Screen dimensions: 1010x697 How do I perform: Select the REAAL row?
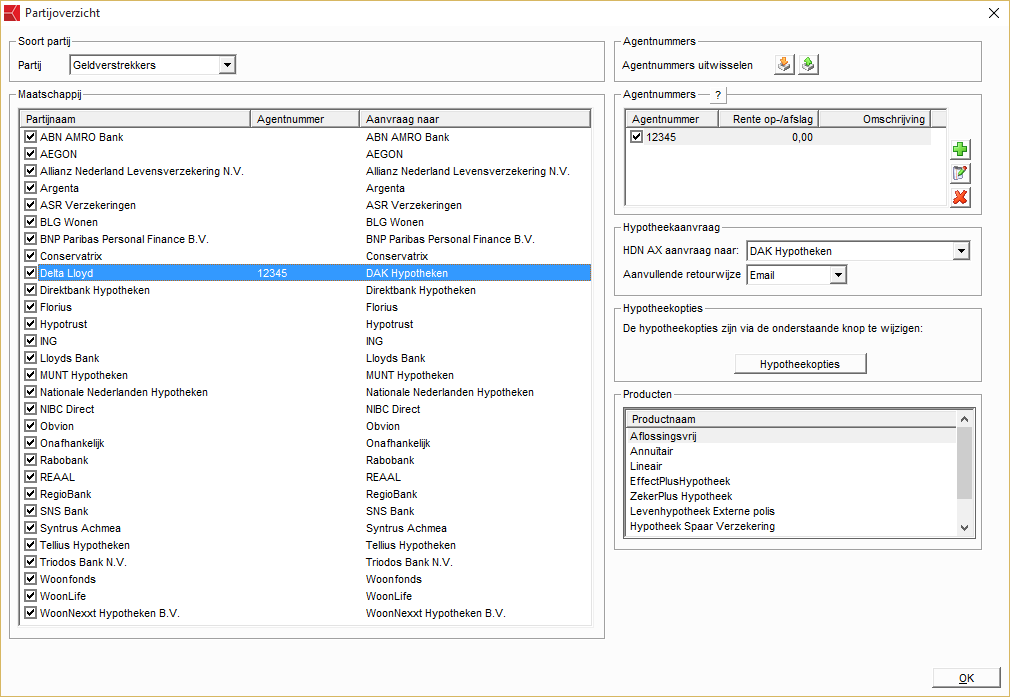tap(306, 477)
